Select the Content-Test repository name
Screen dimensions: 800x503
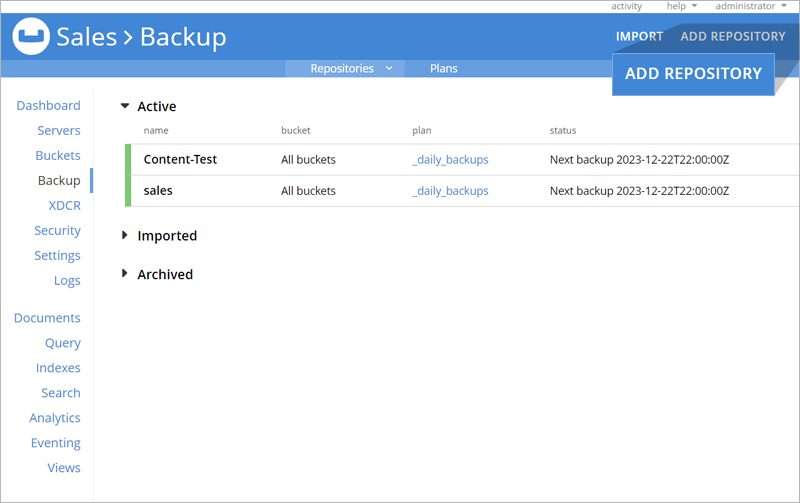coord(180,160)
